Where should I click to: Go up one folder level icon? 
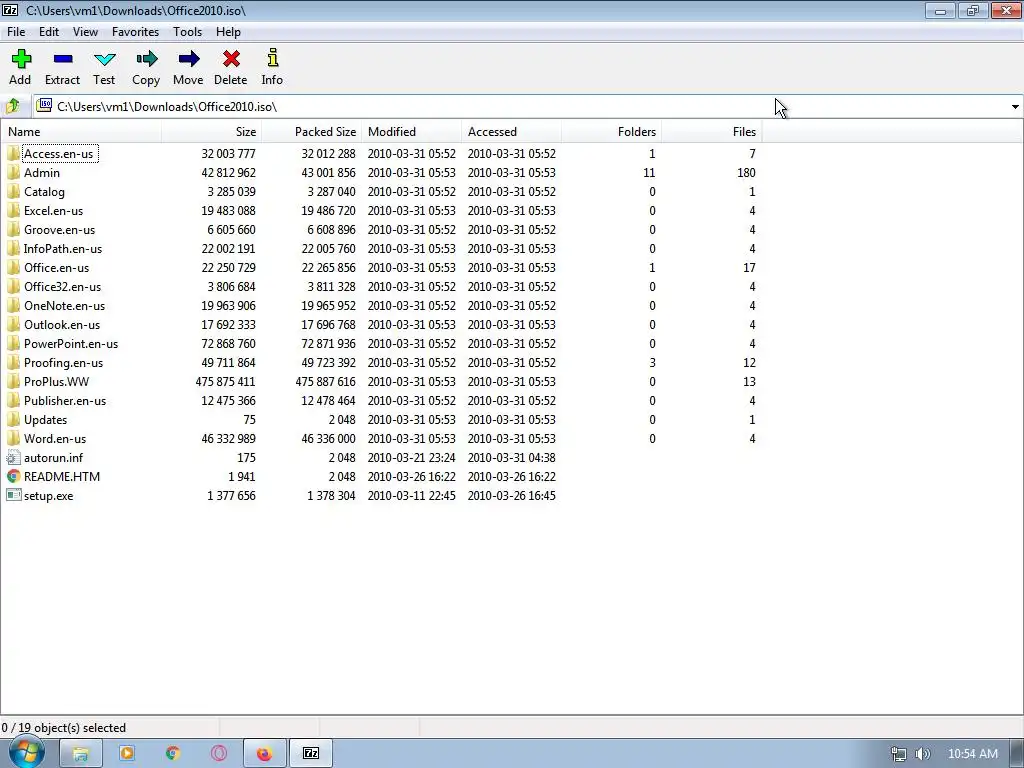[13, 106]
